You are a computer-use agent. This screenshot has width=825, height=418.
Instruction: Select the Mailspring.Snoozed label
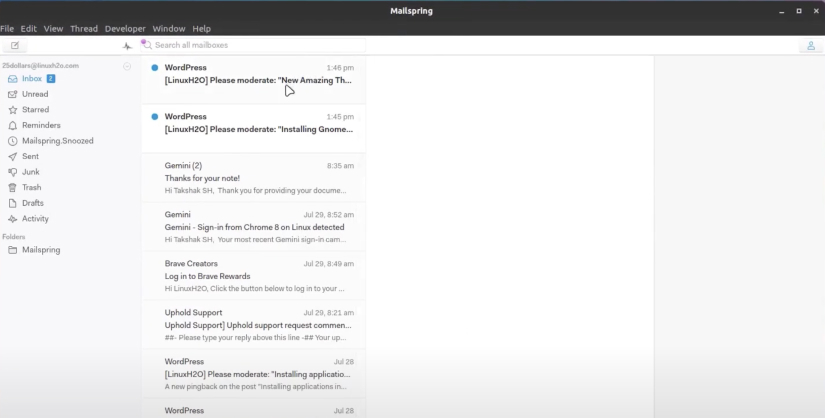tap(58, 141)
